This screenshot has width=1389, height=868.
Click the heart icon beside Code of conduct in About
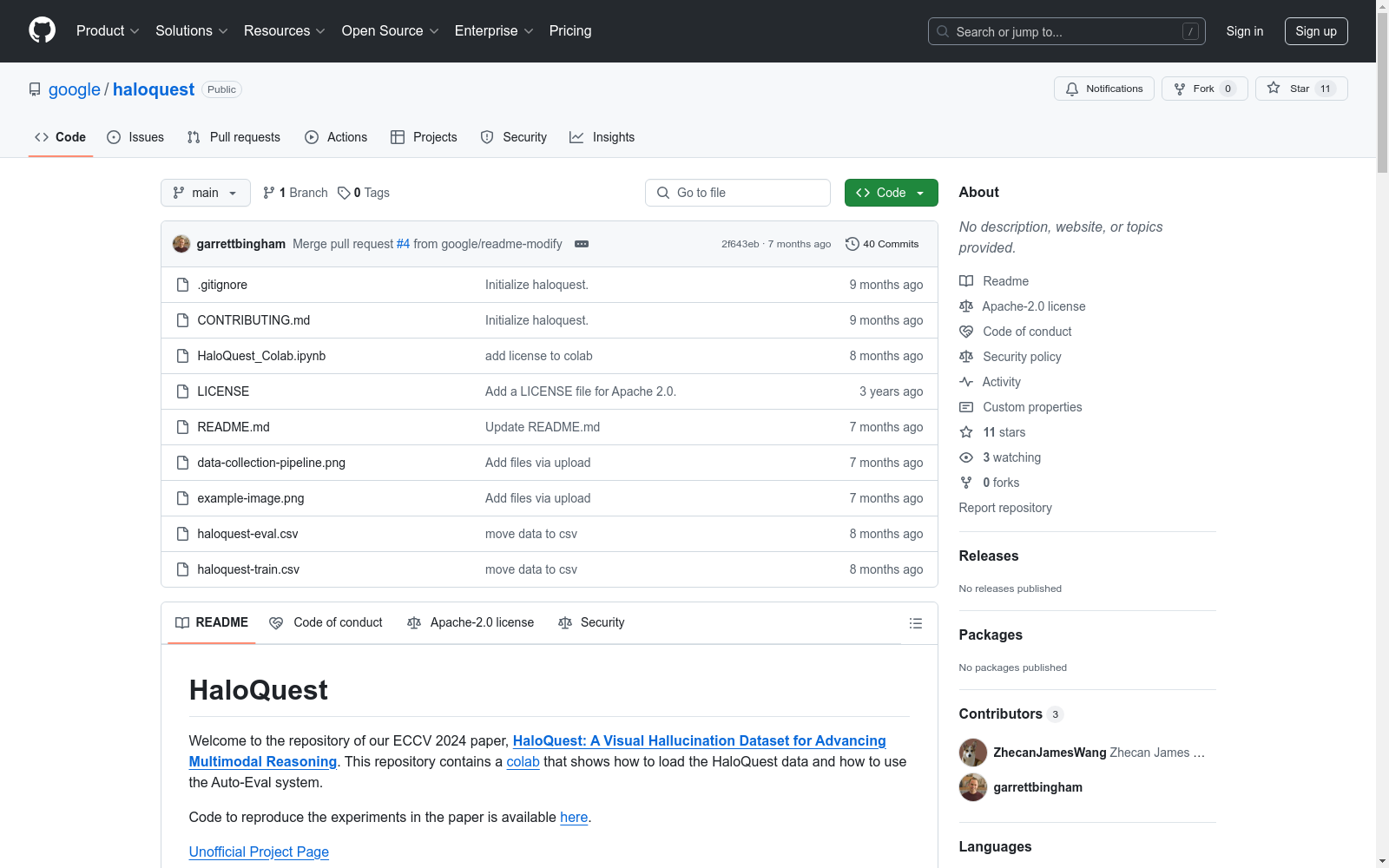pyautogui.click(x=966, y=332)
